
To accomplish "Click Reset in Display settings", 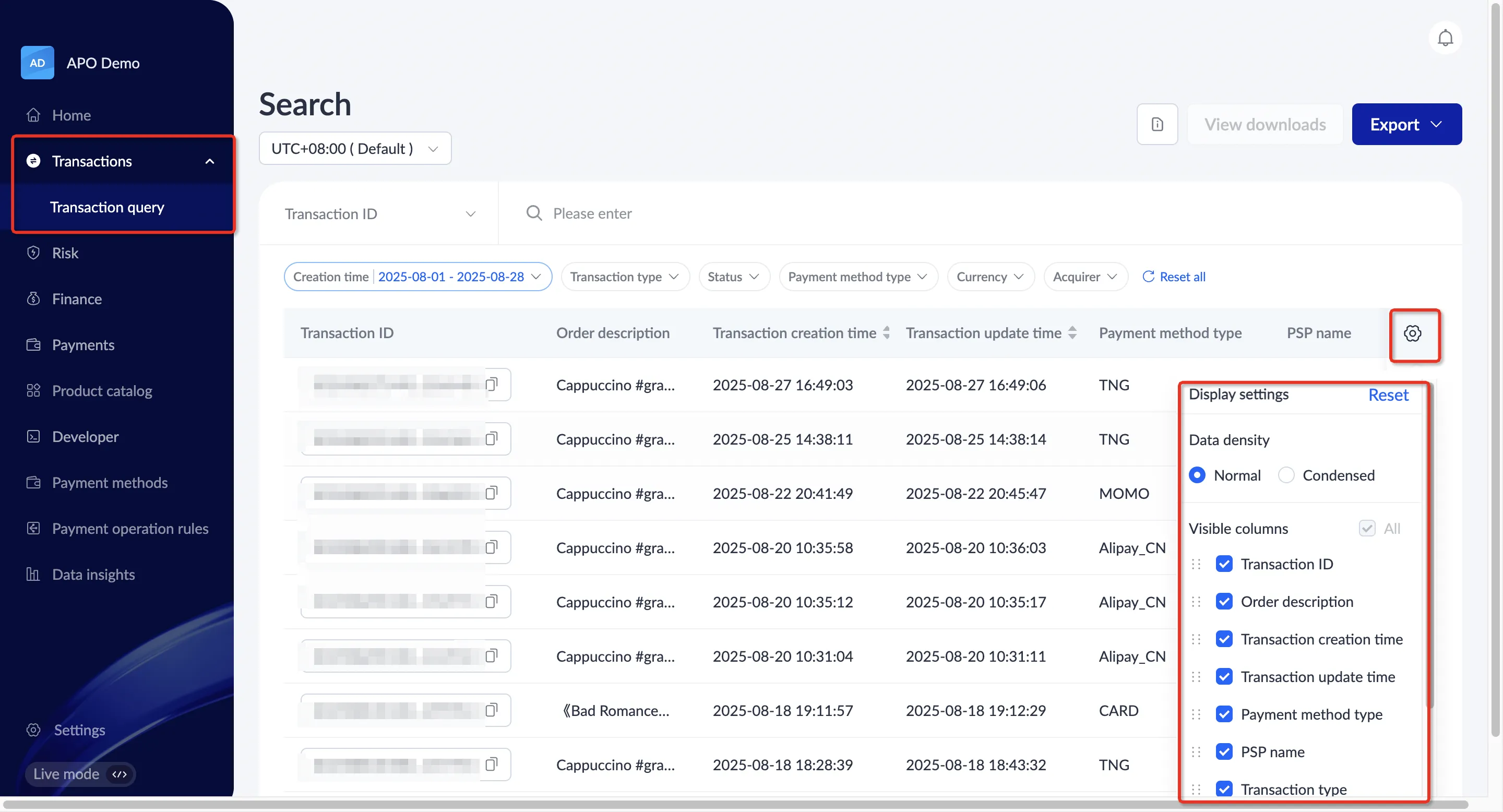I will pos(1388,395).
